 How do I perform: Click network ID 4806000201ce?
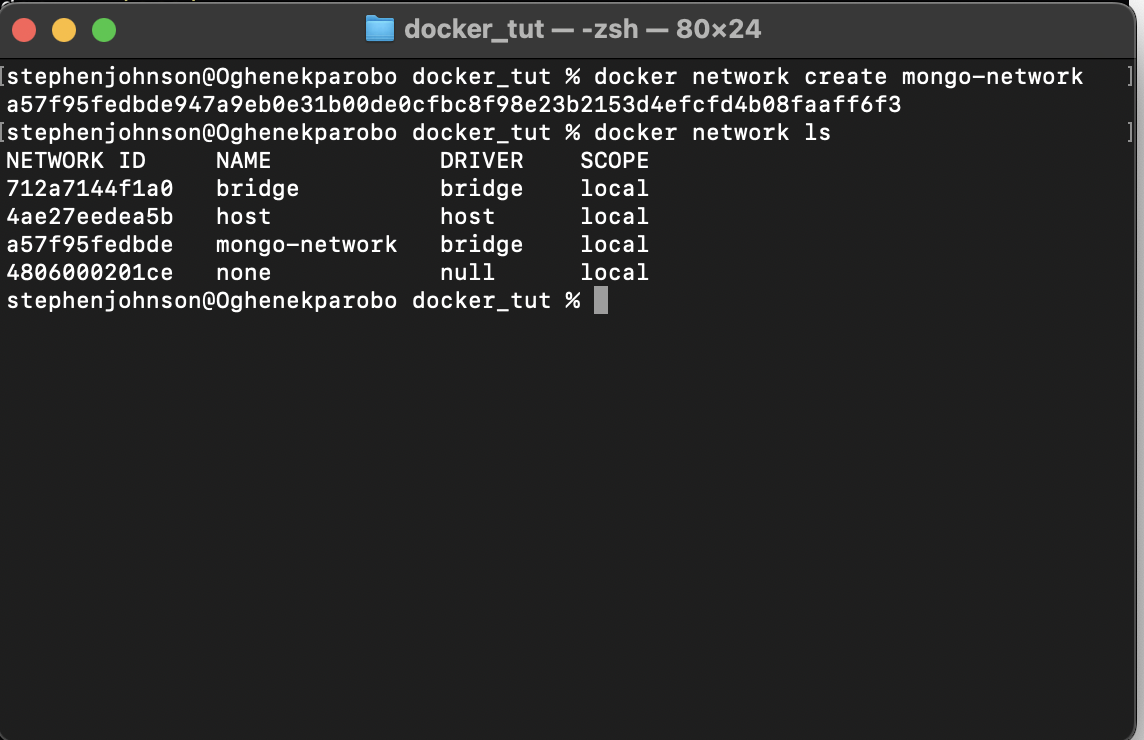90,273
